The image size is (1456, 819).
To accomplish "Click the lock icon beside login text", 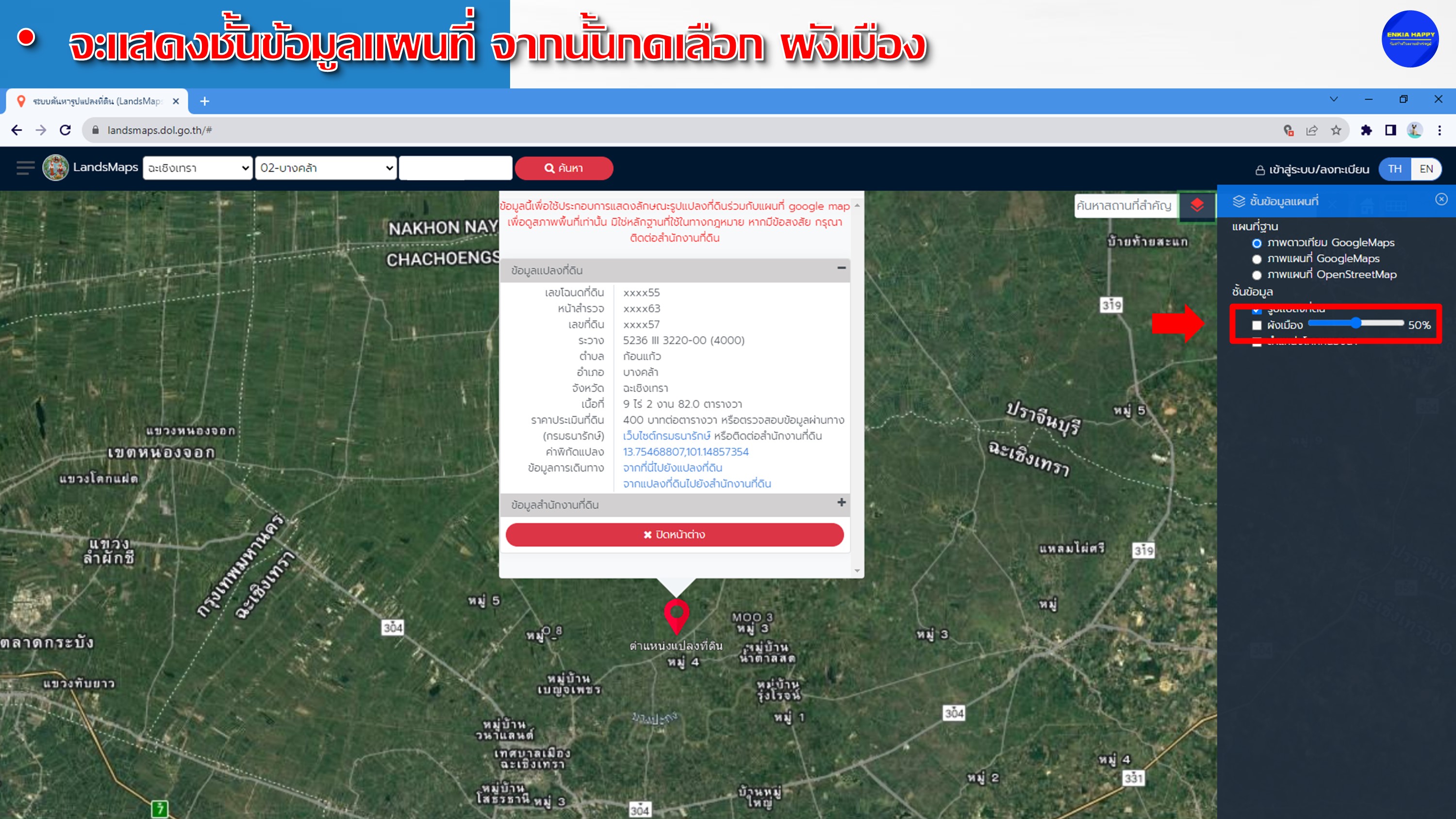I will [x=1260, y=169].
